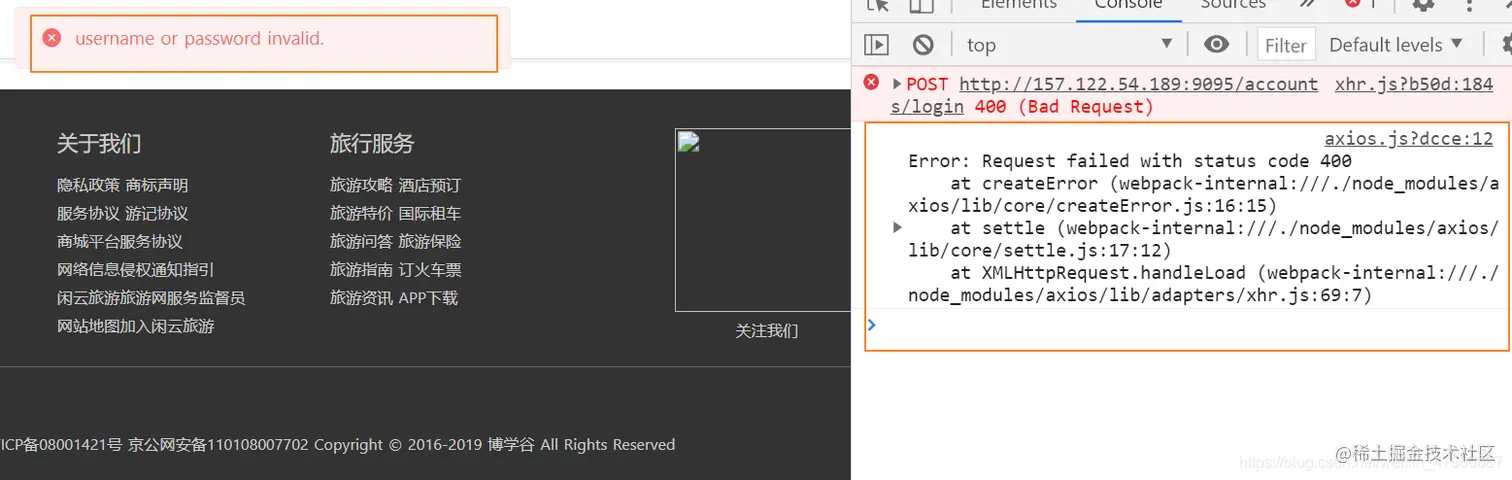Click the 'Error: Request failed with status code 400' line
Image resolution: width=1512 pixels, height=480 pixels.
pyautogui.click(x=1130, y=161)
